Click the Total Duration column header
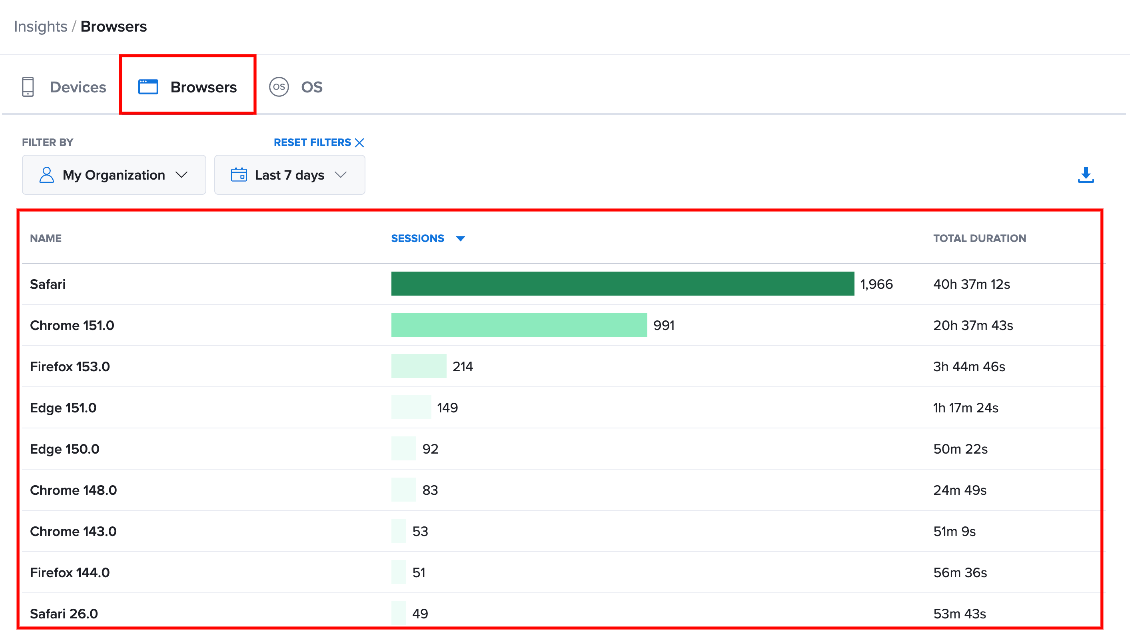 979,238
